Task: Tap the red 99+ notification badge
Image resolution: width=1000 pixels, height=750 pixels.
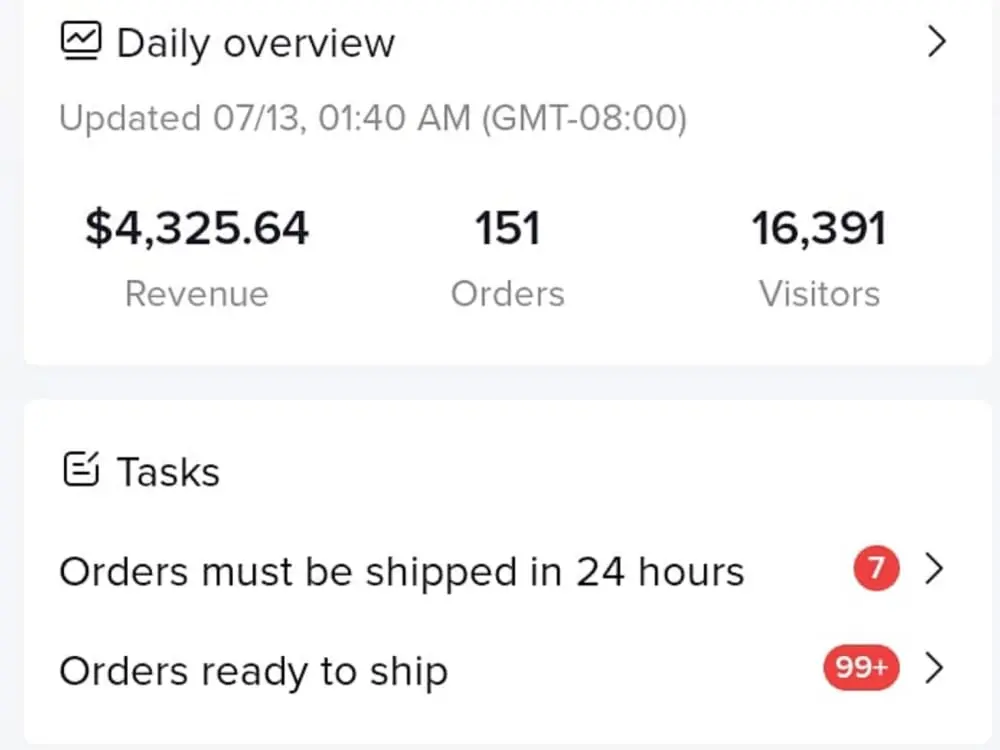Action: click(x=861, y=669)
